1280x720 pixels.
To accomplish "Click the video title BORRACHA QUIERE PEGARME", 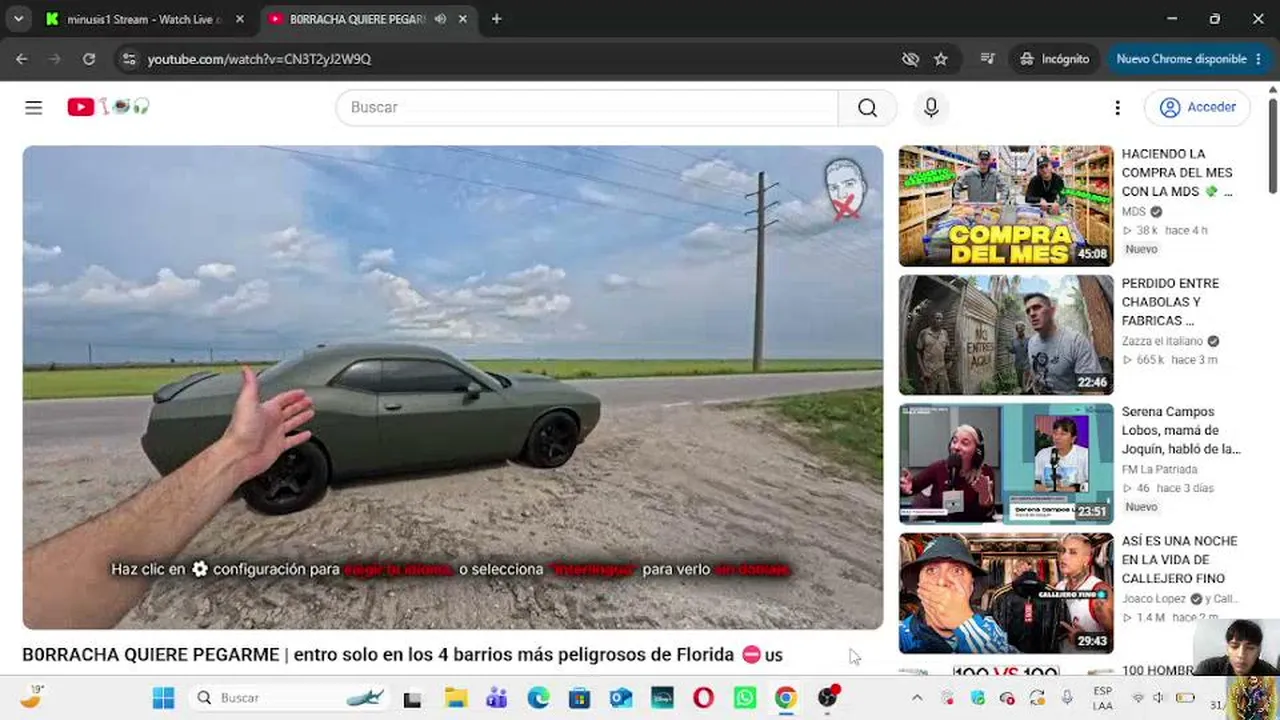I will point(402,655).
